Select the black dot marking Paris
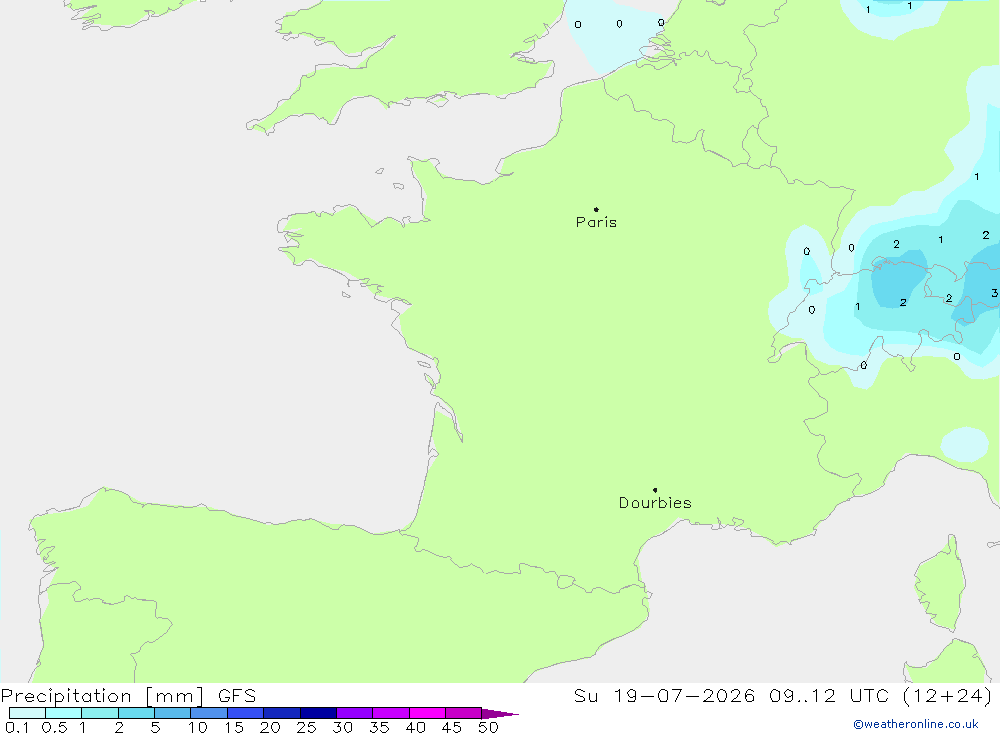 596,209
